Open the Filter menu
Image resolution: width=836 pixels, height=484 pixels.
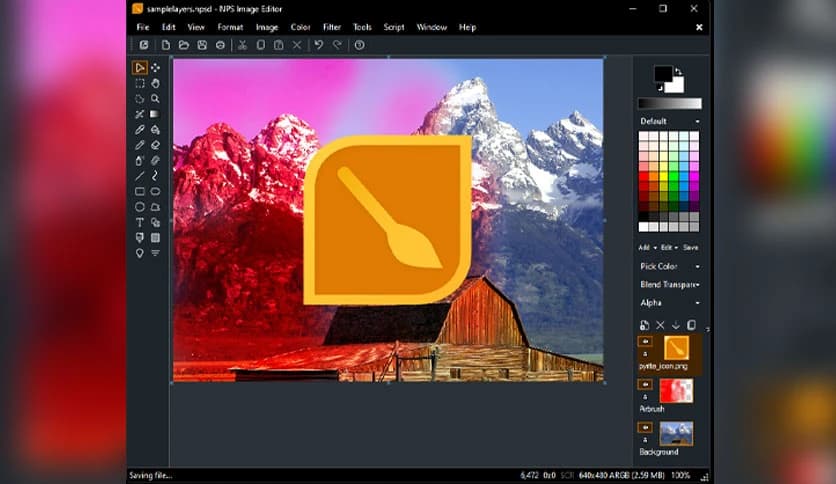tap(332, 27)
